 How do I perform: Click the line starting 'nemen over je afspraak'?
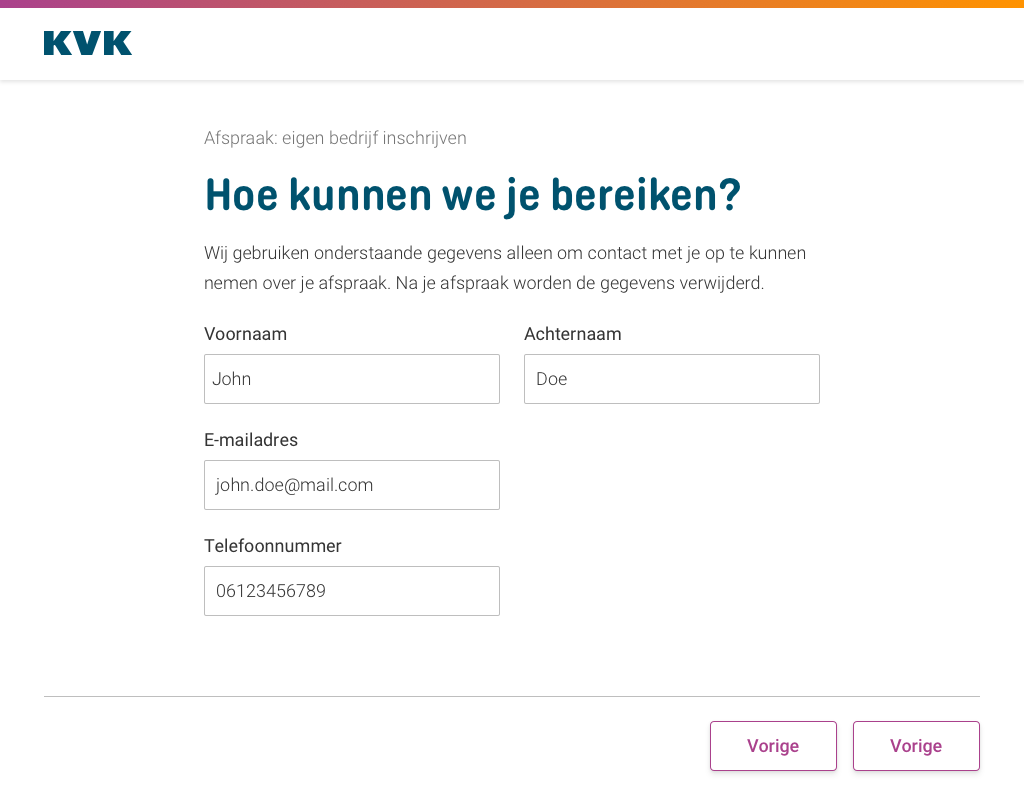484,283
